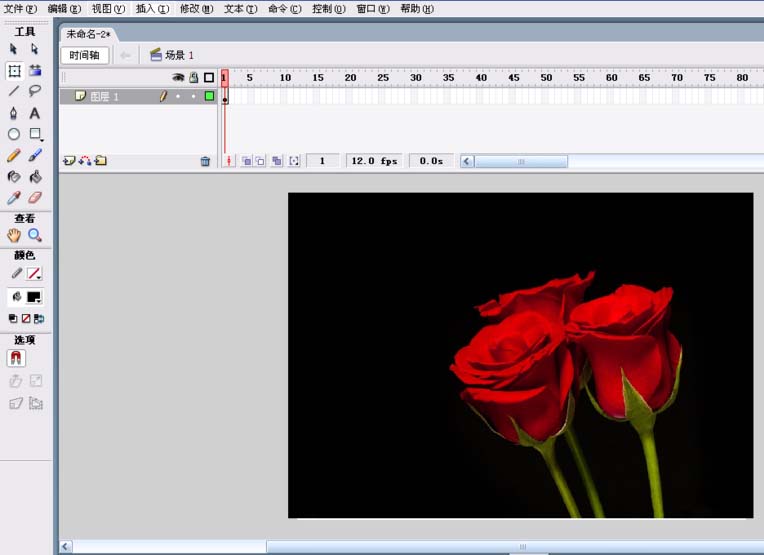Select the Hand tool
The height and width of the screenshot is (555, 764).
coord(14,235)
